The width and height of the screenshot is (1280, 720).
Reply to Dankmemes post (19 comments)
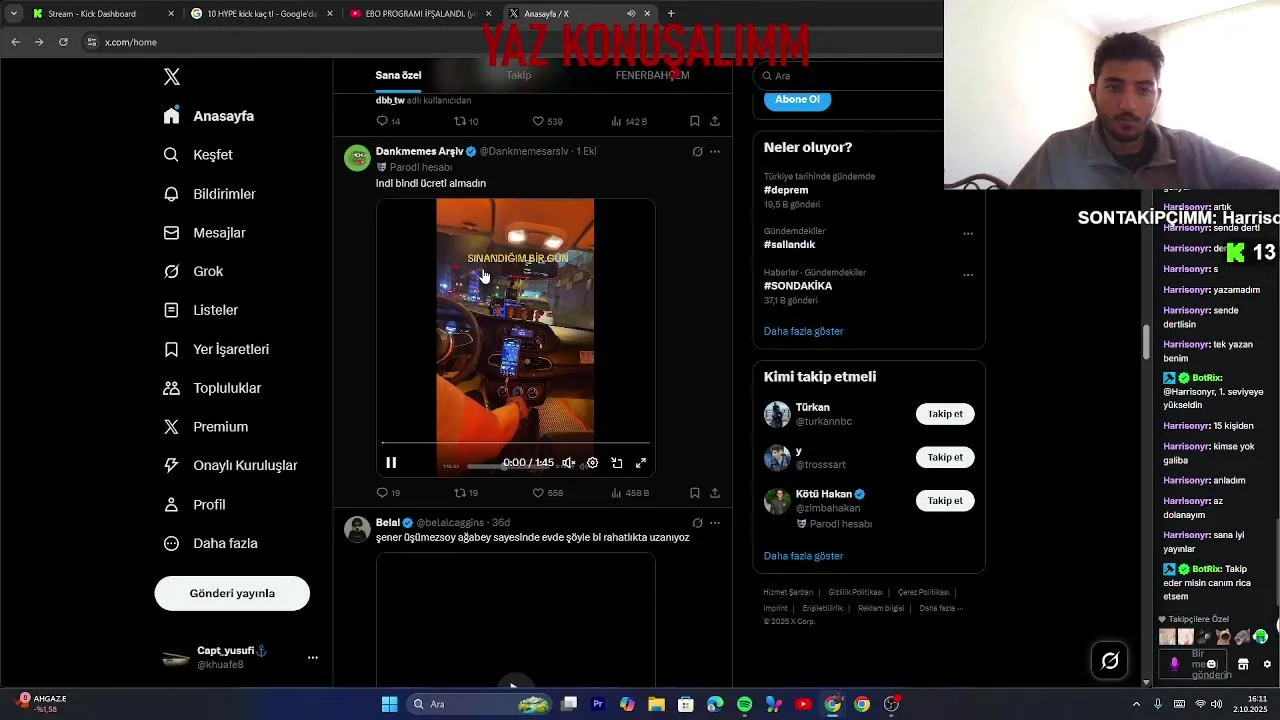point(388,493)
